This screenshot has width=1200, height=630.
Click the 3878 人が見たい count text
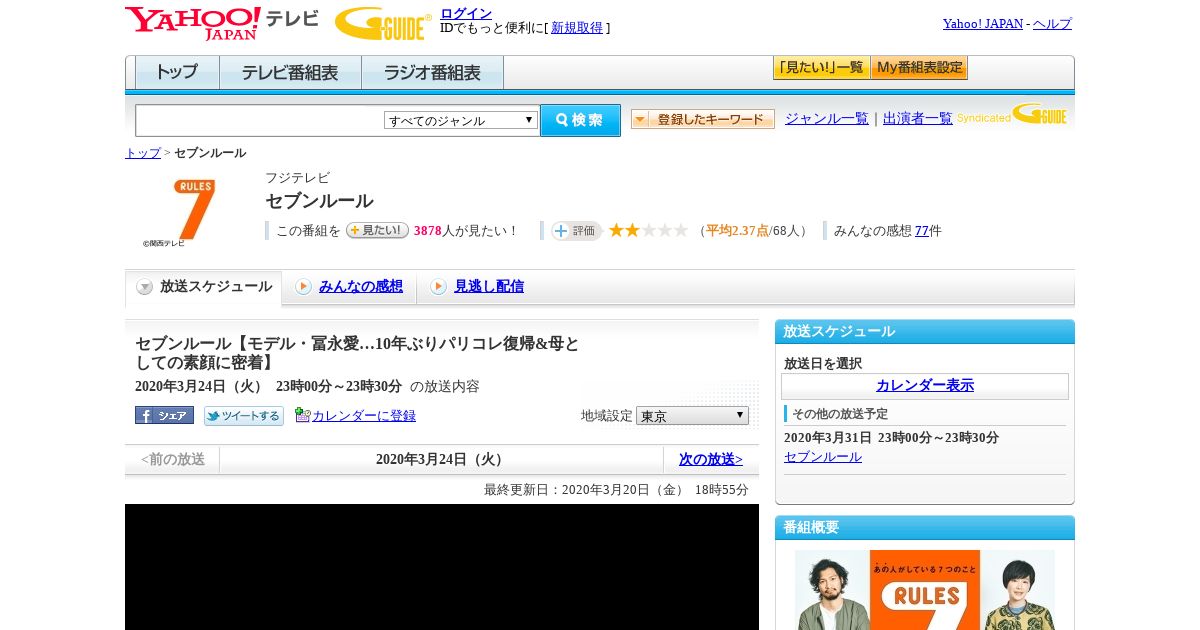(466, 231)
